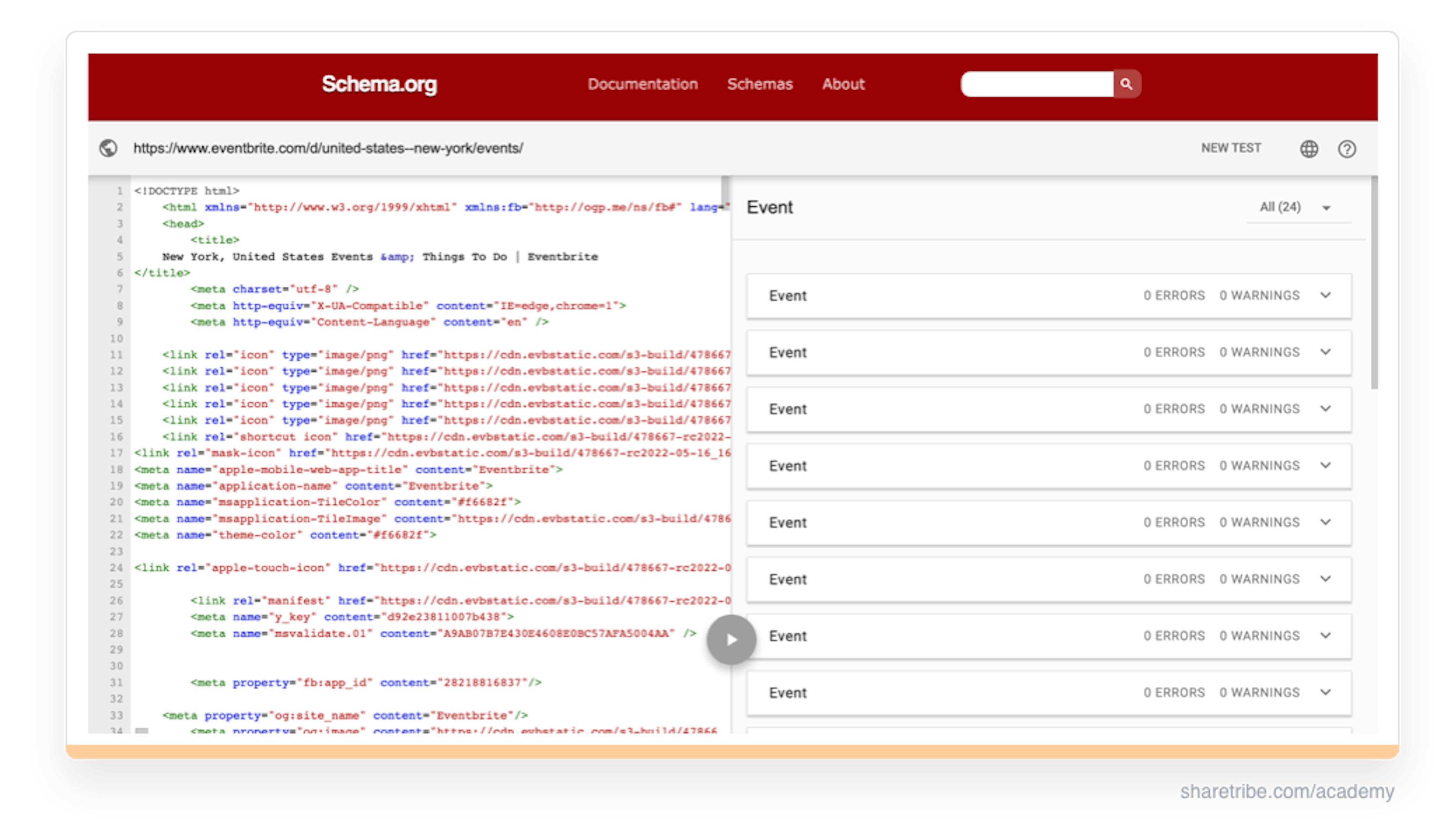Open the About page

coord(843,84)
